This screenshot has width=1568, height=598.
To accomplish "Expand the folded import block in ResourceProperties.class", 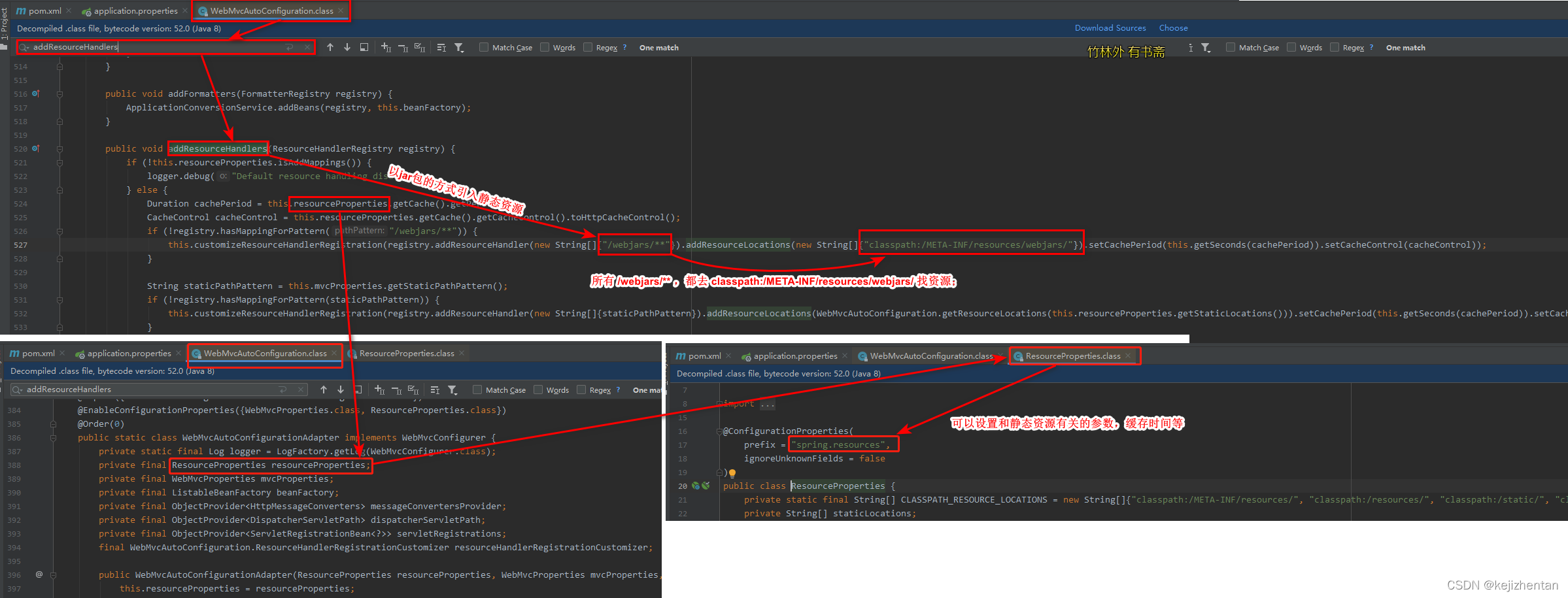I will pos(719,404).
